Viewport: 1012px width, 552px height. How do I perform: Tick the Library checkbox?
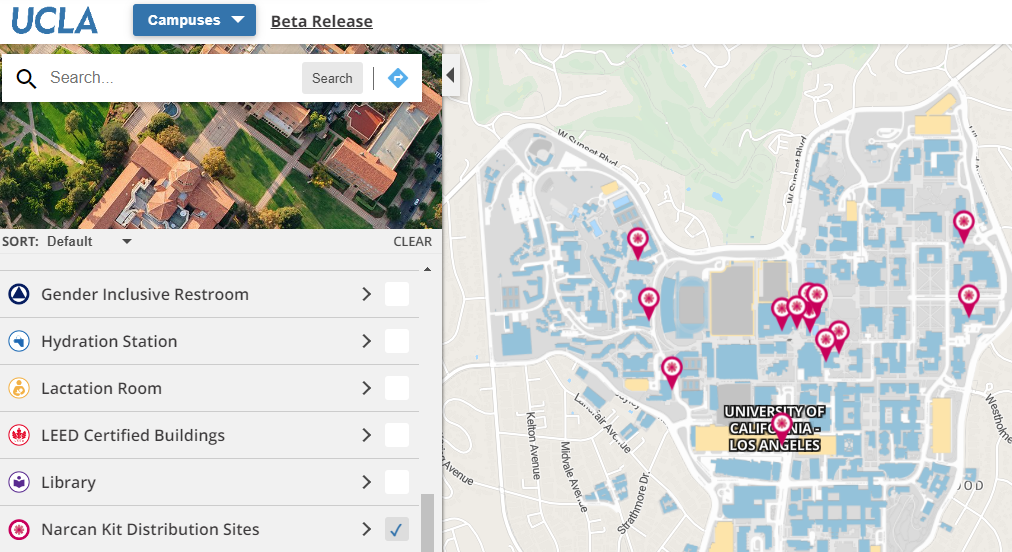click(397, 482)
